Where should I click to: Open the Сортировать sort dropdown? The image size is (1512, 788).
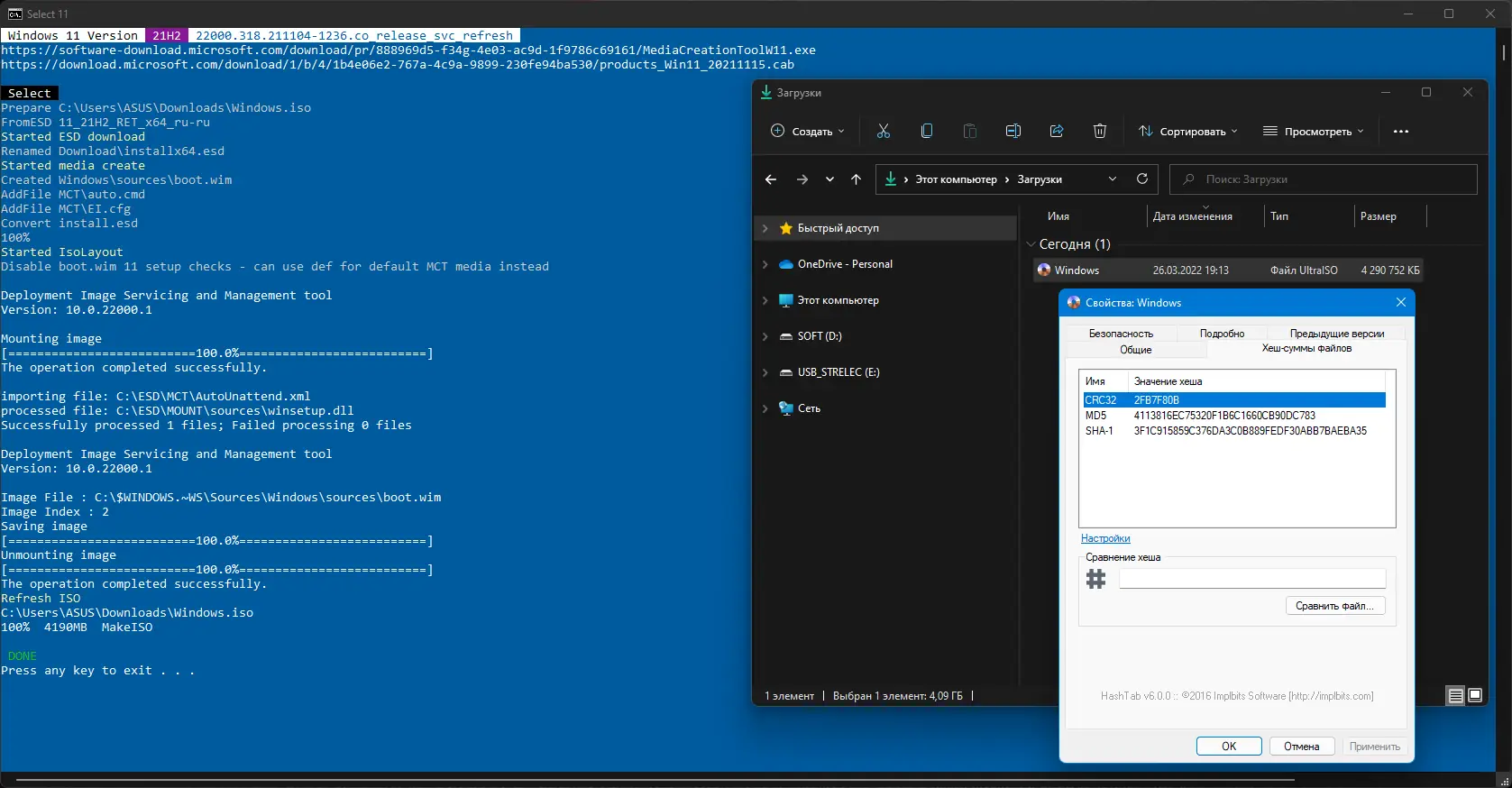[x=1188, y=131]
